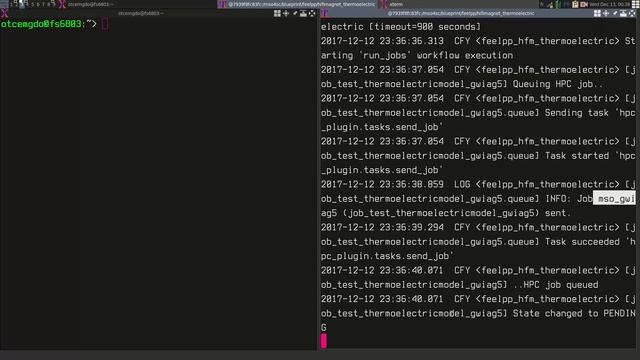Click the 'State changed to PENDIN' text
Screen dimensions: 640x360
click(x=574, y=313)
